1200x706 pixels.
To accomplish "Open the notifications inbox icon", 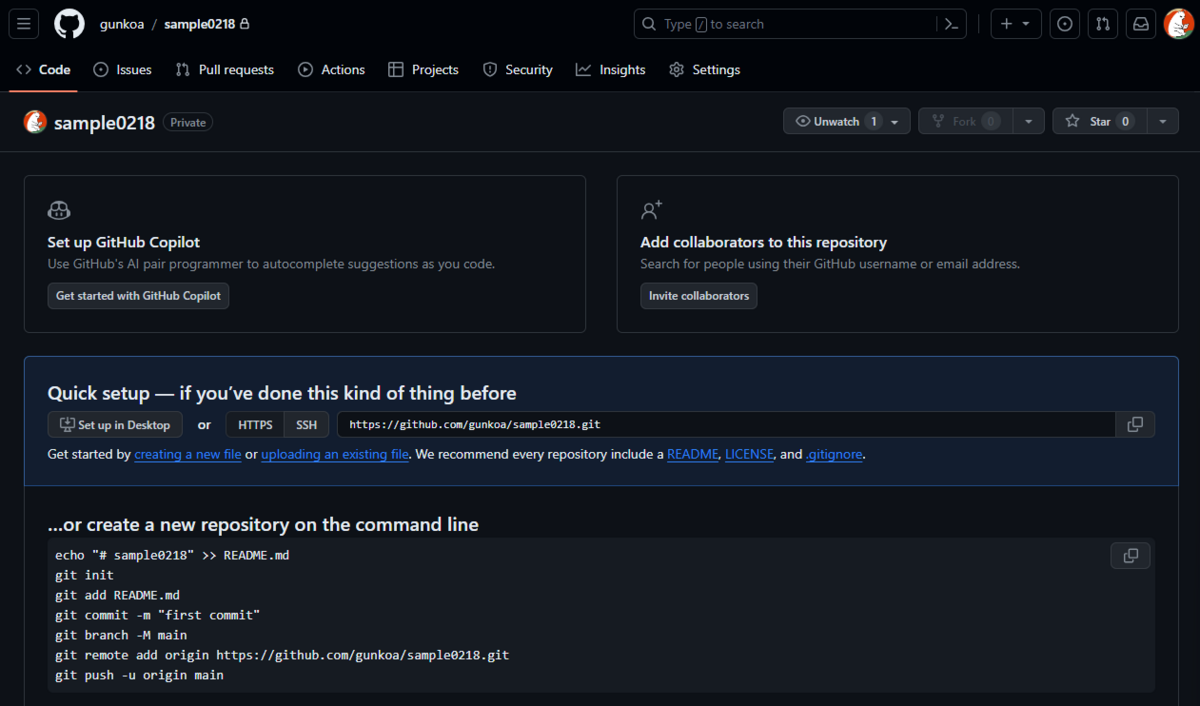I will click(x=1140, y=23).
